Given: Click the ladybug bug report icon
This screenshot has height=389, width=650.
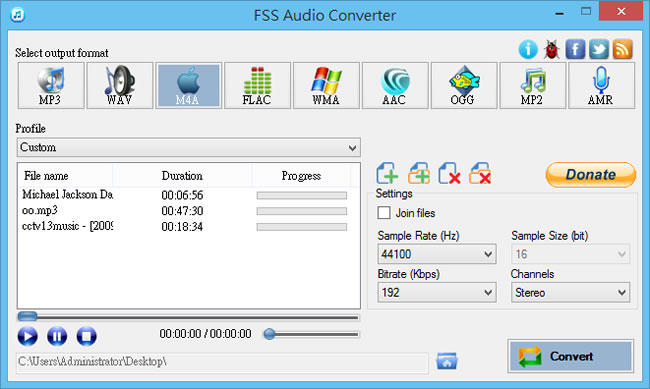Looking at the screenshot, I should (551, 50).
